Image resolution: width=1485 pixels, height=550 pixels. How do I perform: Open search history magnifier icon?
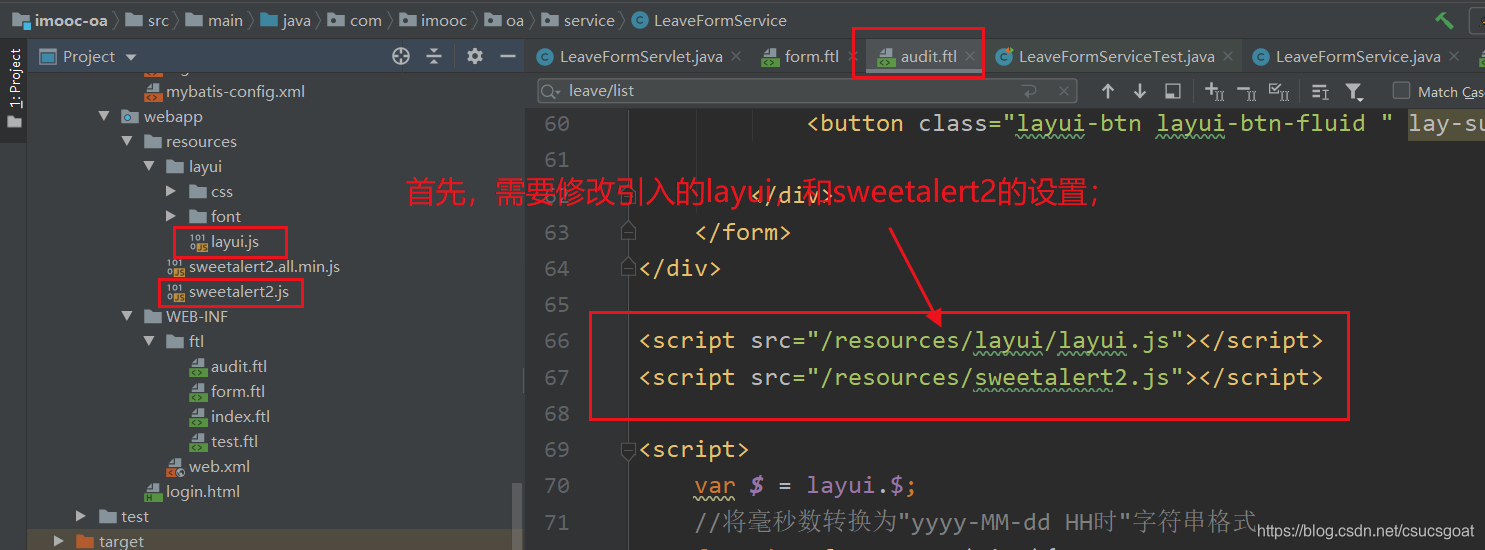coord(551,91)
